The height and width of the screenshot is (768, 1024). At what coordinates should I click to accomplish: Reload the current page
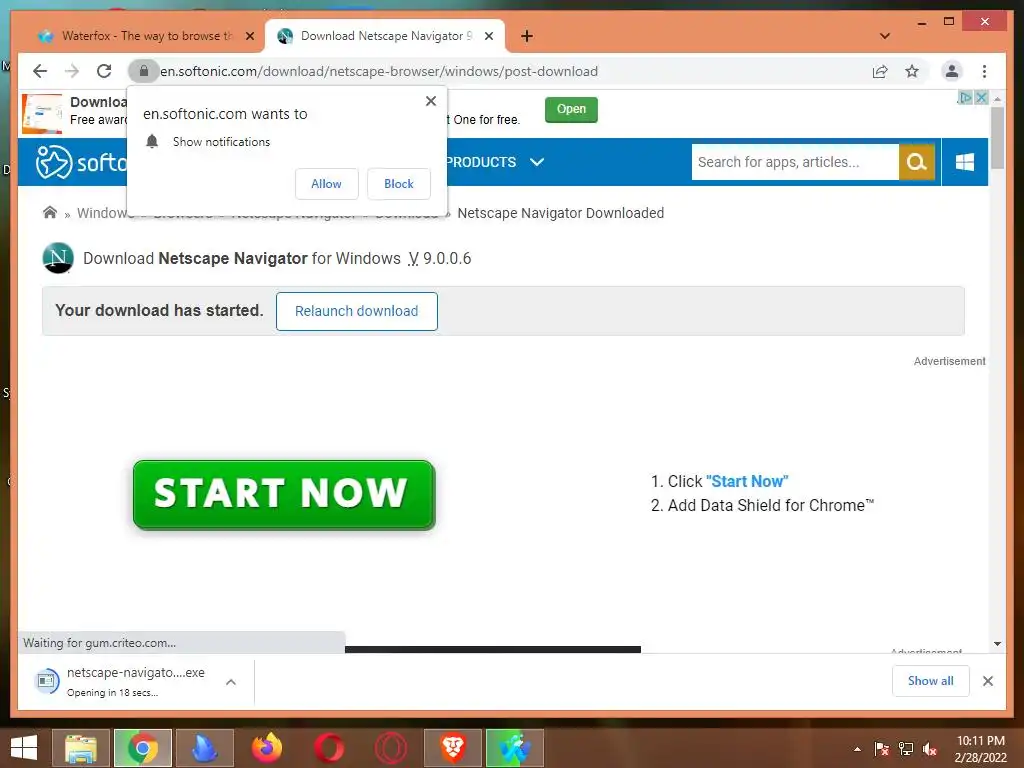click(104, 71)
